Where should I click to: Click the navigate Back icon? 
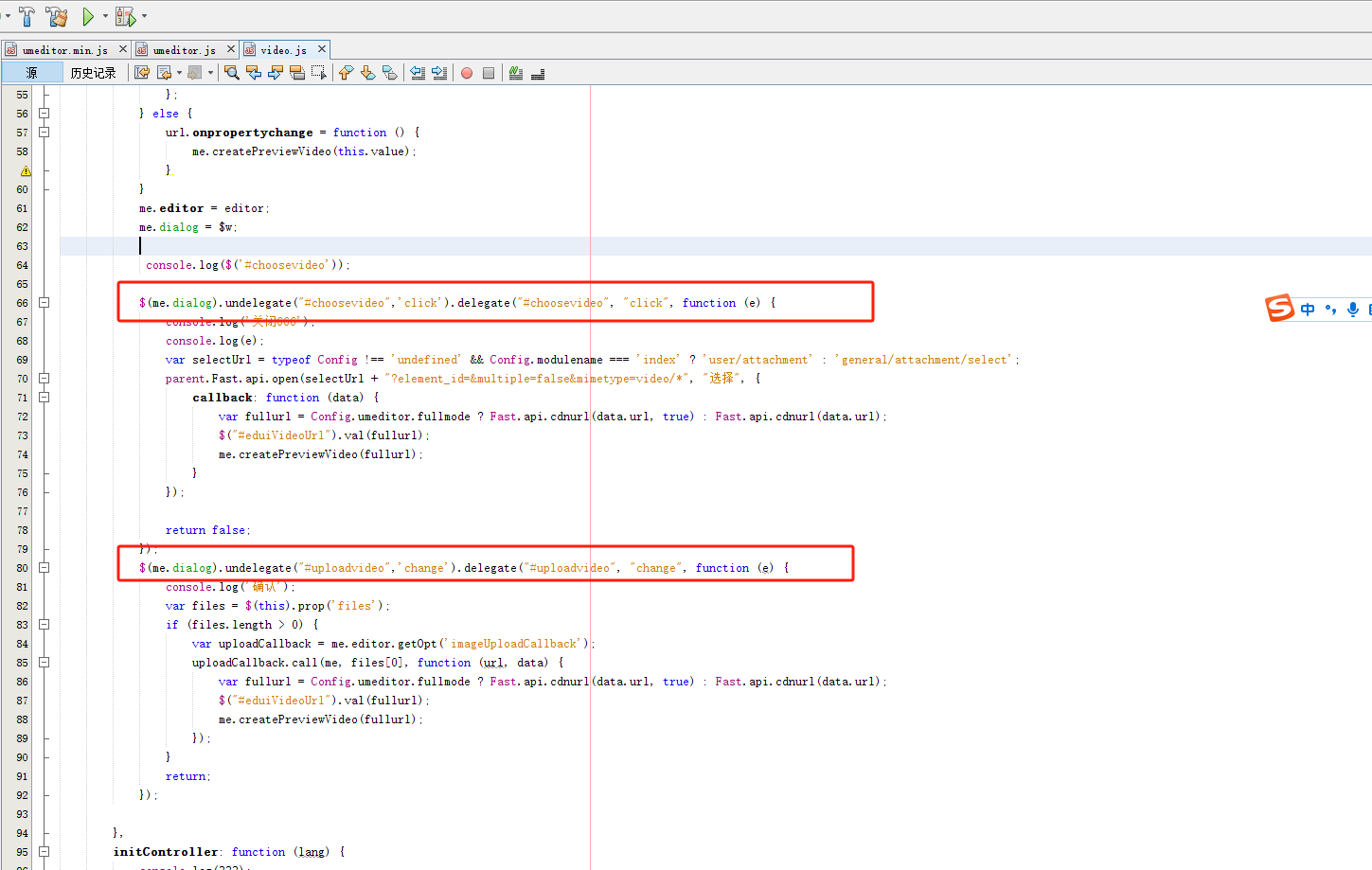164,73
